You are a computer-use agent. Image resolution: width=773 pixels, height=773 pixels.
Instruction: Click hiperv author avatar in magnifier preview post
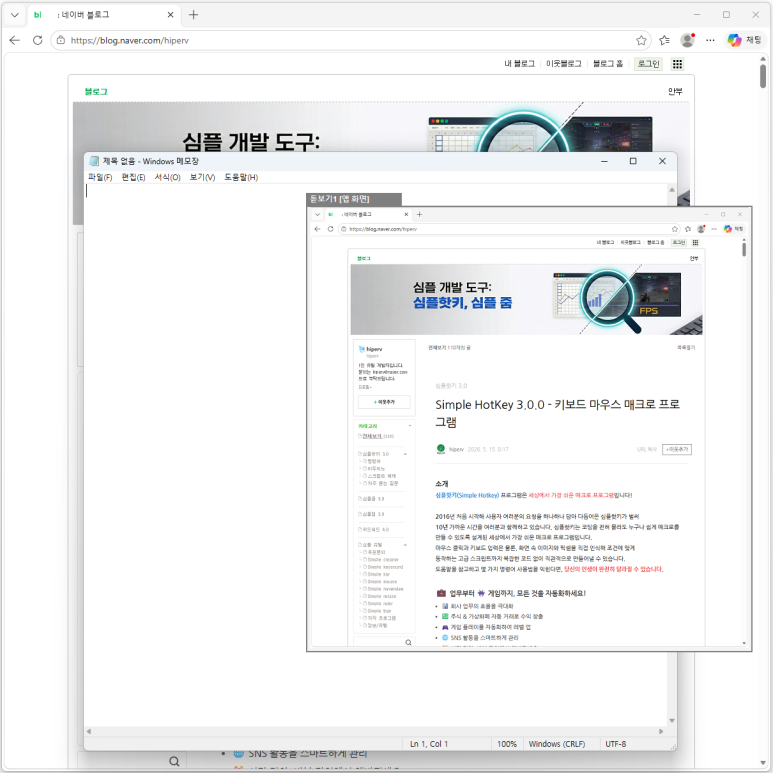point(441,449)
